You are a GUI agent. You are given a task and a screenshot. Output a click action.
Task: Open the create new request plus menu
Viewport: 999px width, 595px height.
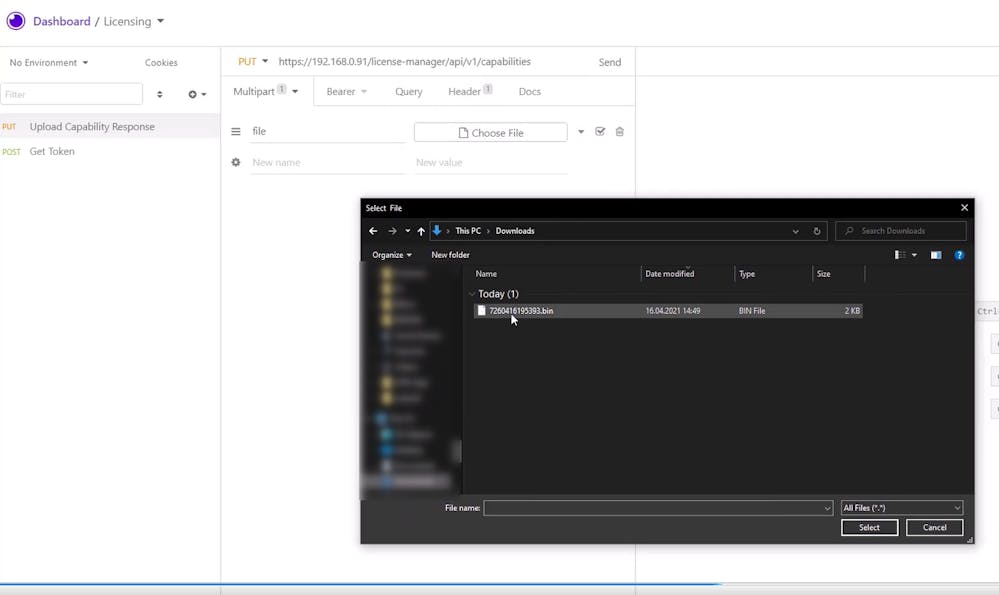pos(197,94)
